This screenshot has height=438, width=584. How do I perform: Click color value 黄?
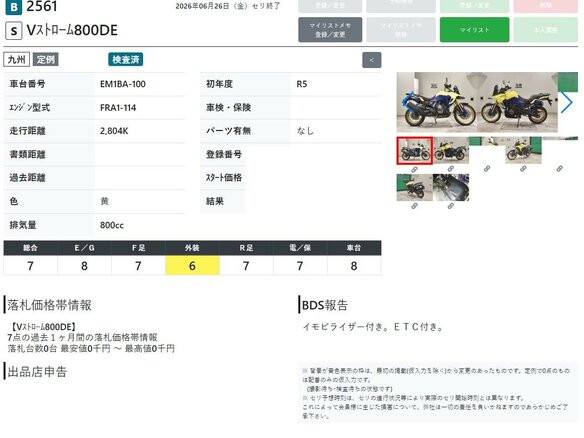pyautogui.click(x=104, y=201)
